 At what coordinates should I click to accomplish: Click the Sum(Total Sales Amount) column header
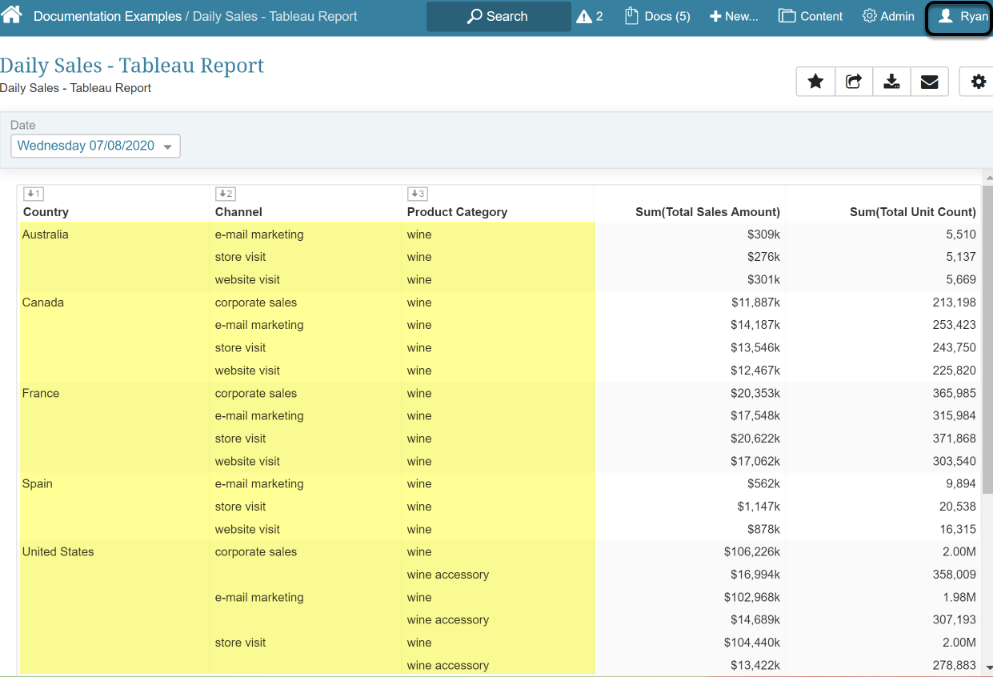[707, 212]
